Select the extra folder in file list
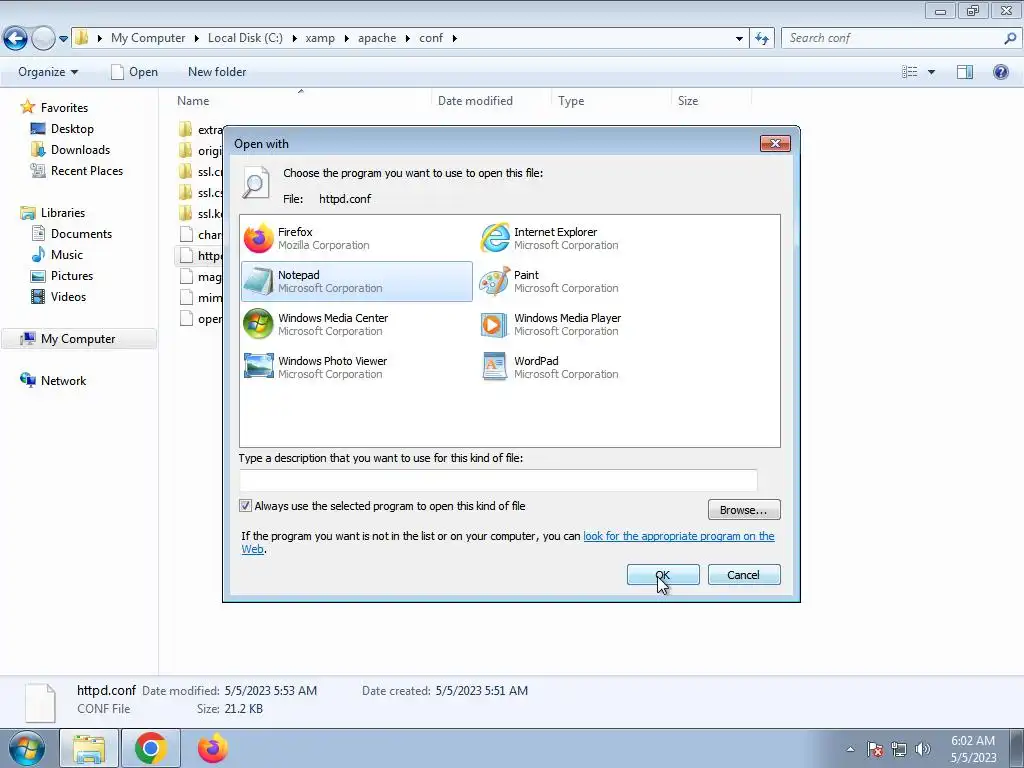 pos(200,129)
